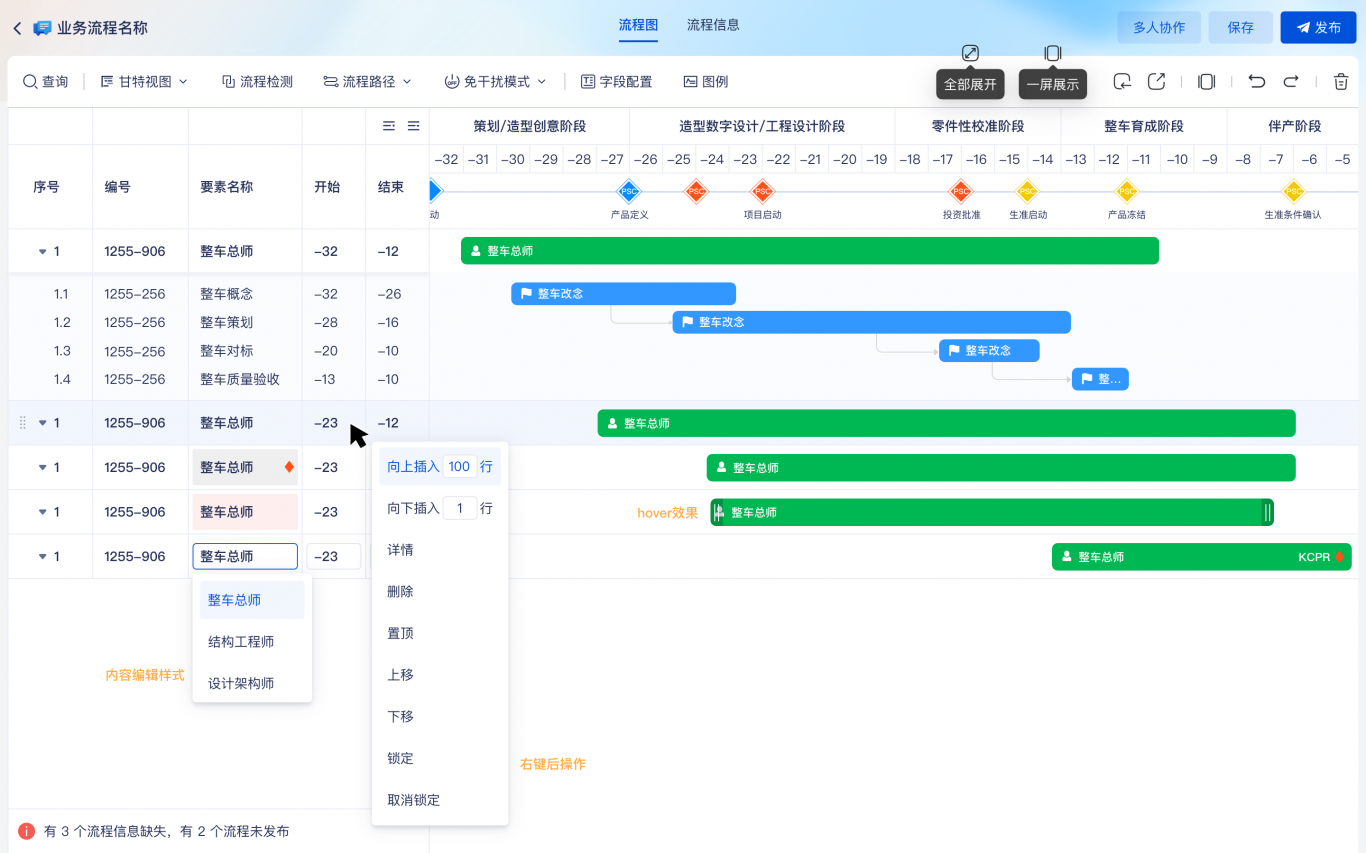1366x853 pixels.
Task: Click the fit-screen icon left of undo
Action: [x=1206, y=82]
